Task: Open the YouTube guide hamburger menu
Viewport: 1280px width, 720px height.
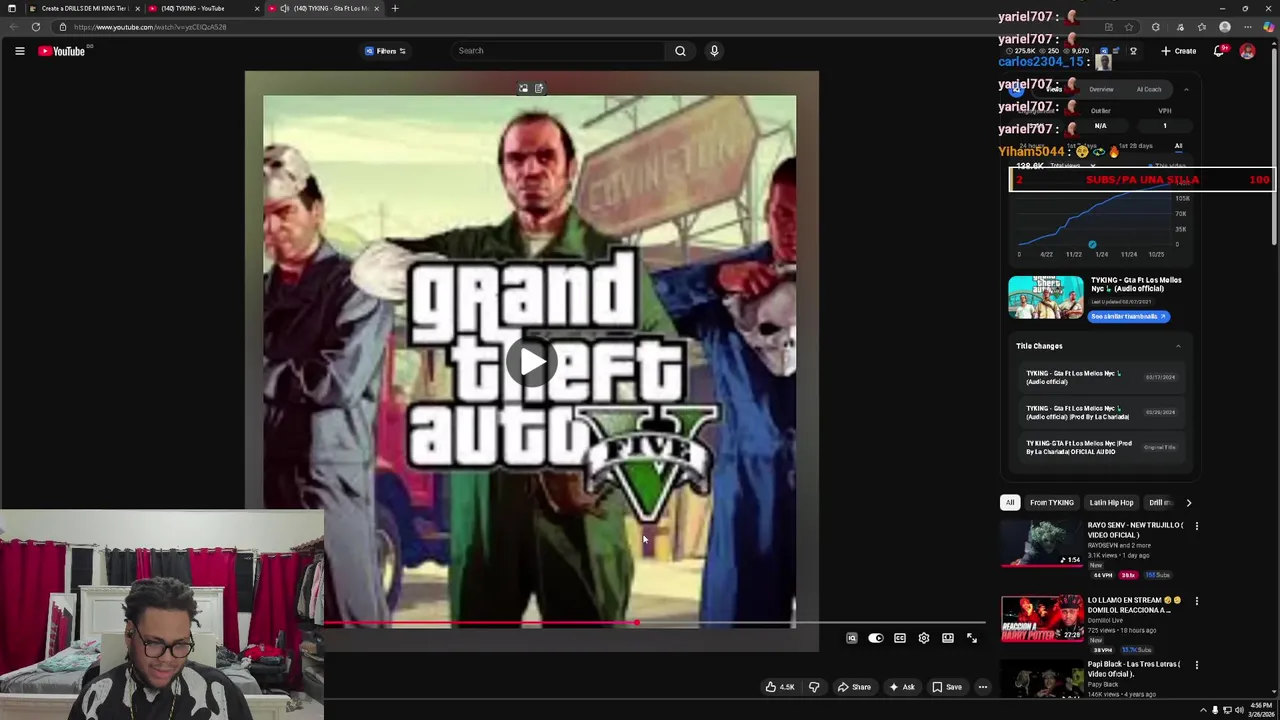Action: (x=19, y=51)
